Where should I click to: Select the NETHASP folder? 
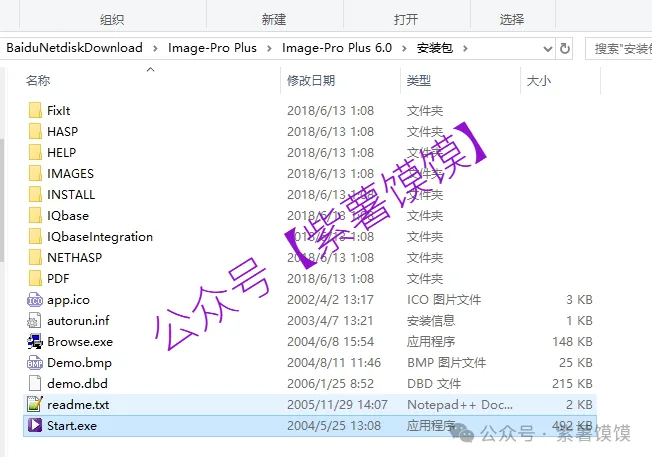(74, 258)
